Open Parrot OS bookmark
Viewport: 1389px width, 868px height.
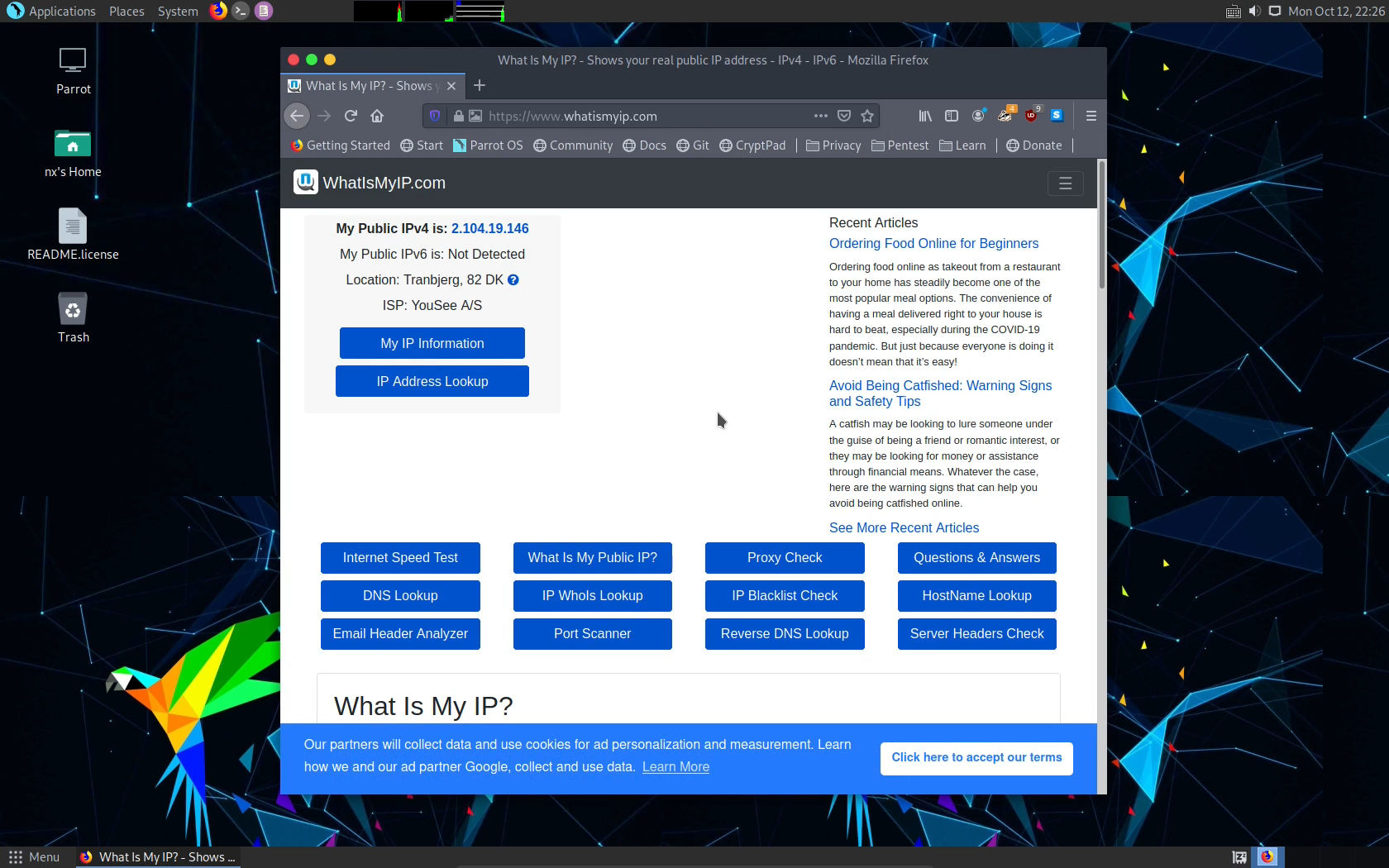(488, 145)
